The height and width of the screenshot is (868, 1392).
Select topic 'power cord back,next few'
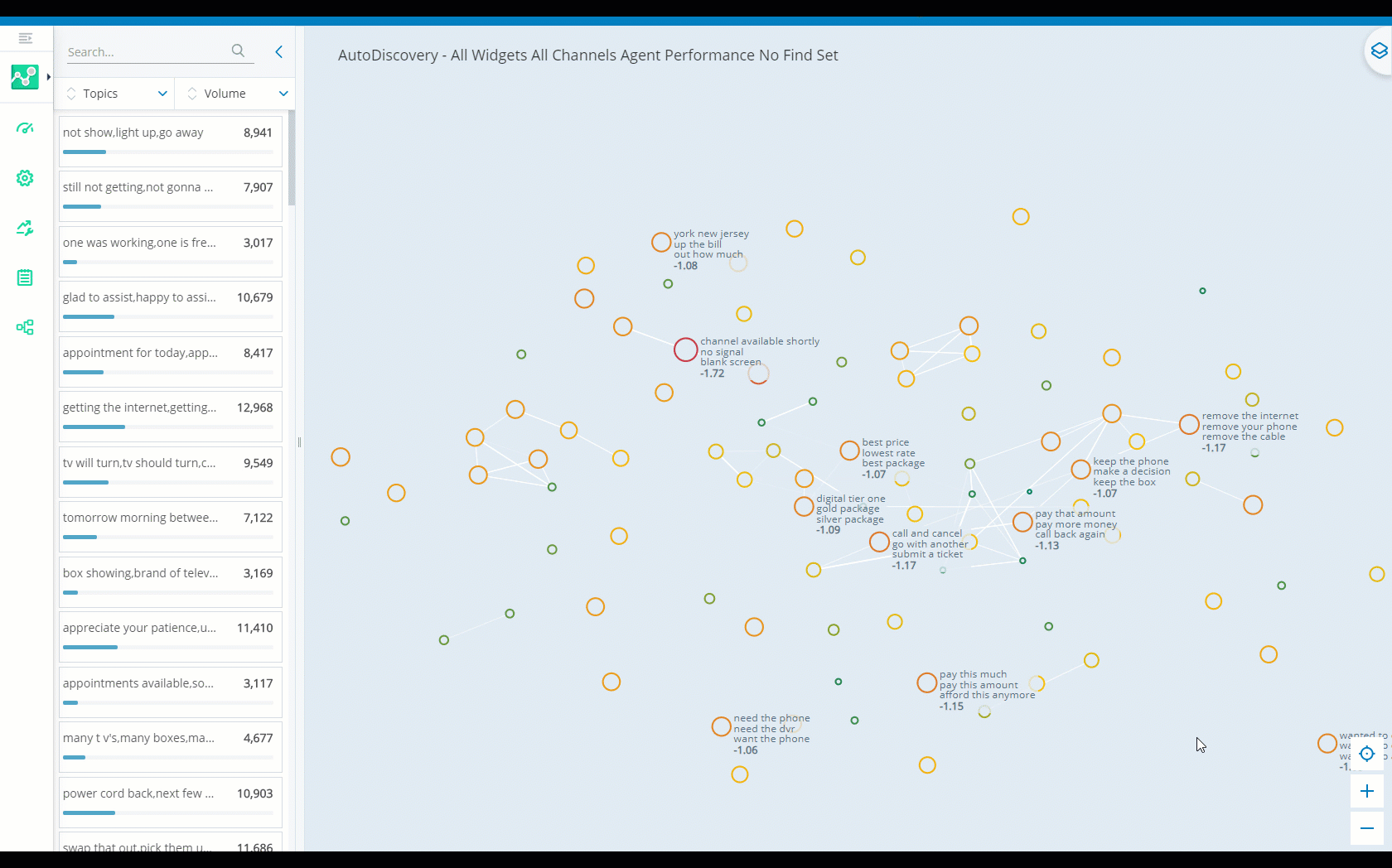pyautogui.click(x=171, y=803)
